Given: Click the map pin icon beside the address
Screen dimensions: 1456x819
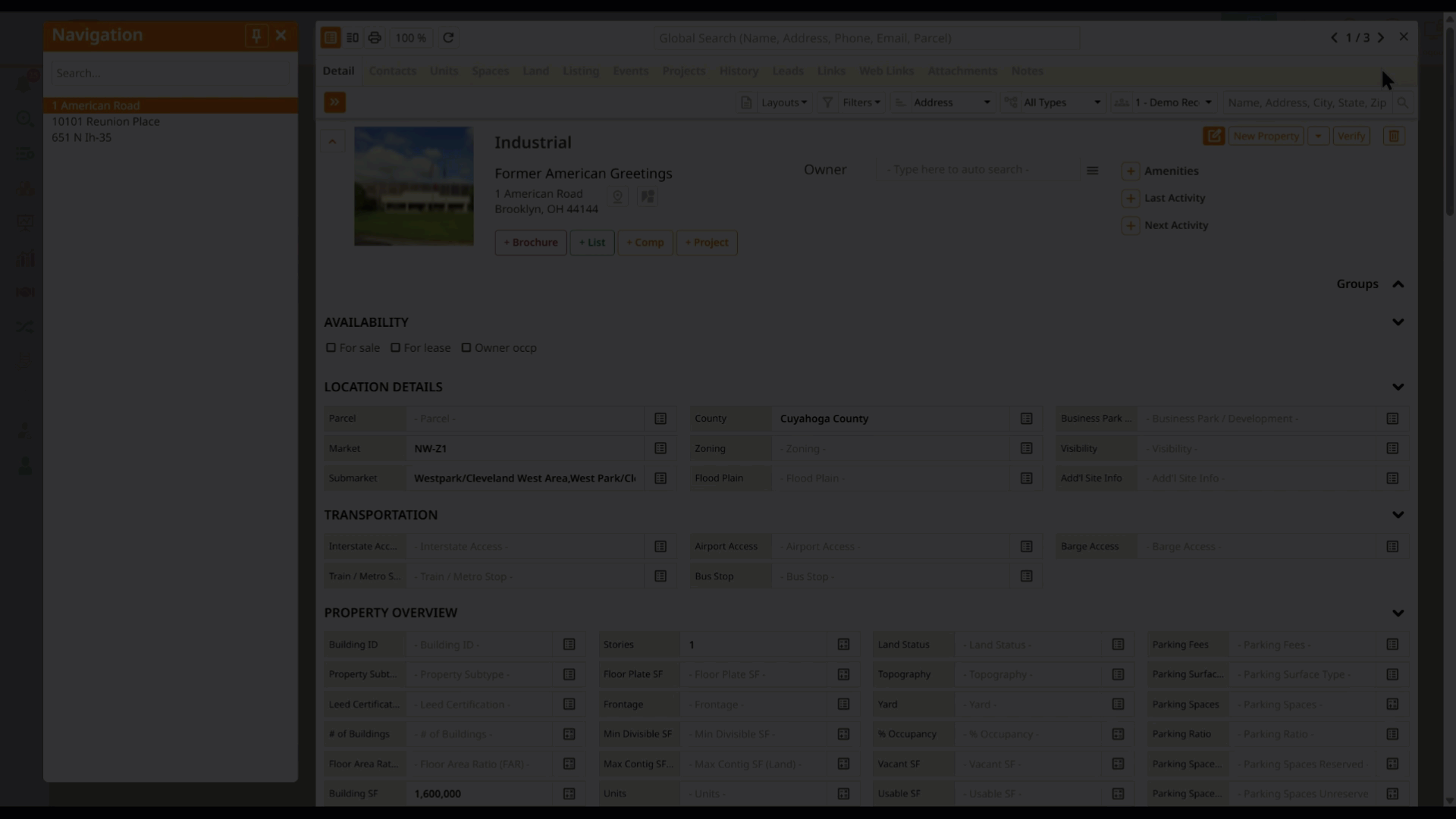Looking at the screenshot, I should point(618,197).
